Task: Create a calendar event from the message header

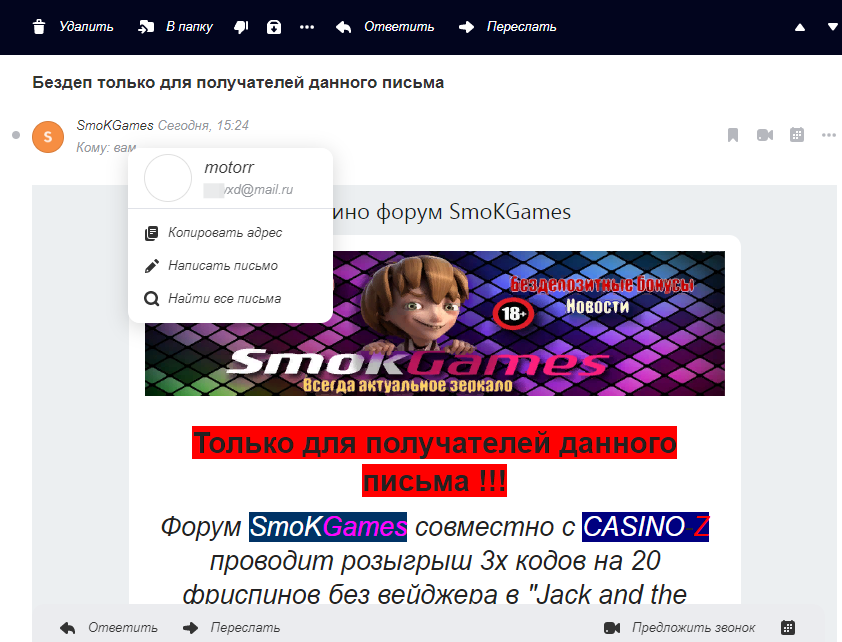Action: (797, 135)
